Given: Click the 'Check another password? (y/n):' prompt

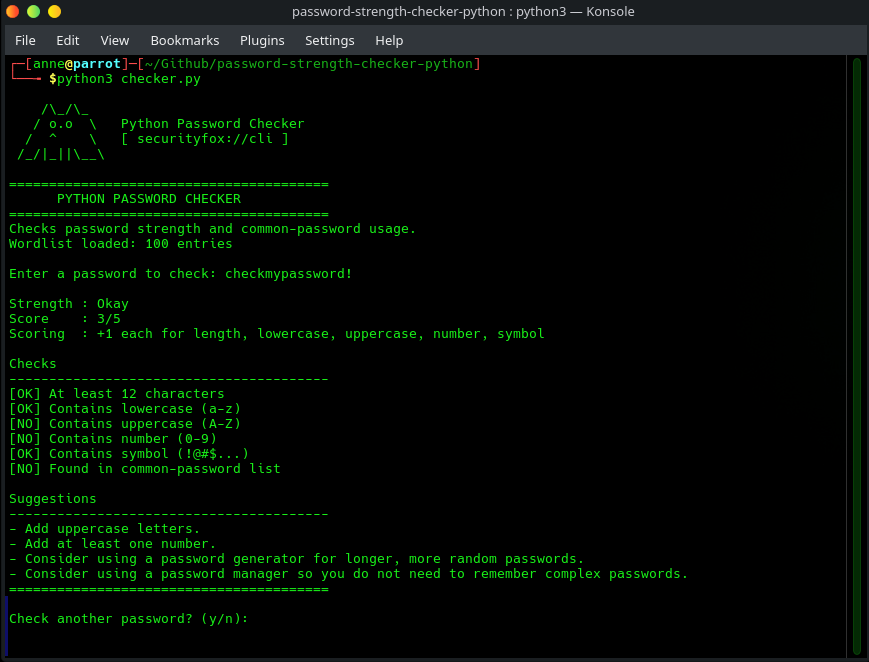Looking at the screenshot, I should pyautogui.click(x=129, y=619).
